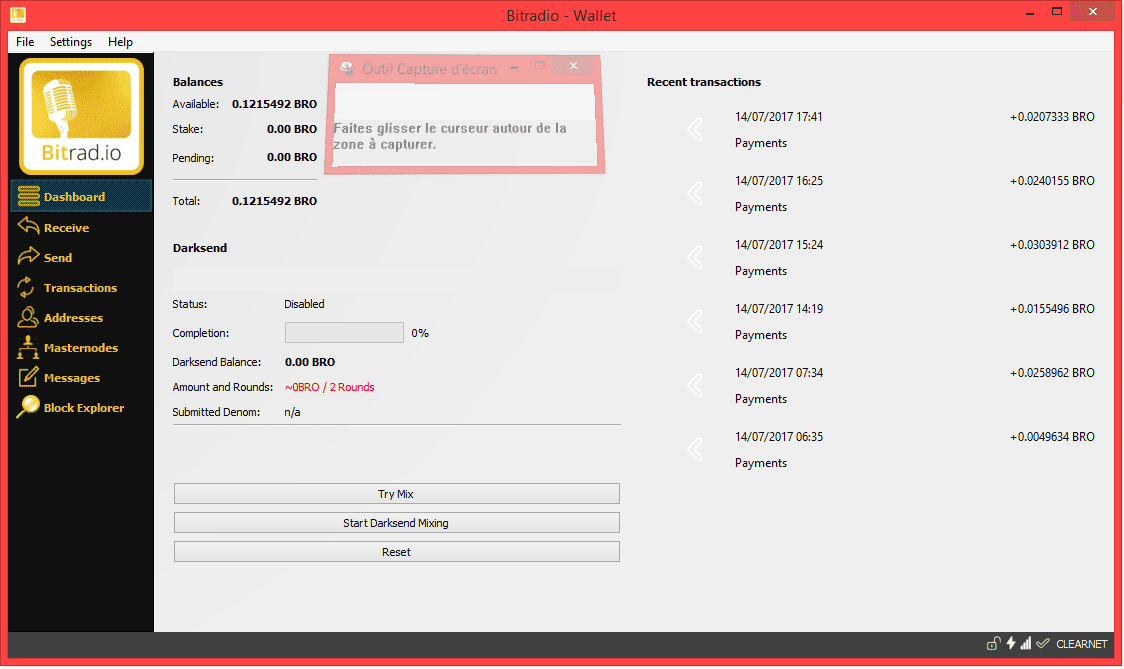The width and height of the screenshot is (1124, 669).
Task: Click the Darksend status Disabled text
Action: point(304,304)
